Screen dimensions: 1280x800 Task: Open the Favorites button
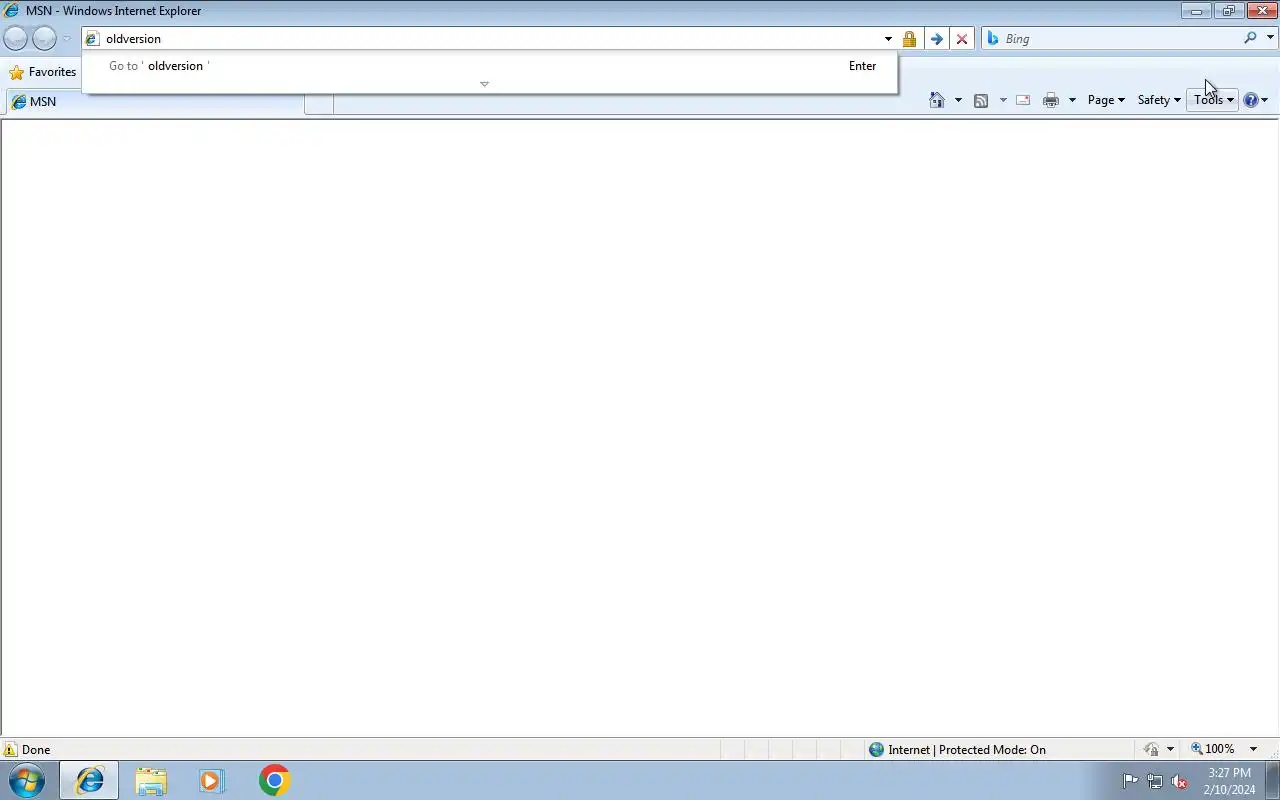coord(43,72)
